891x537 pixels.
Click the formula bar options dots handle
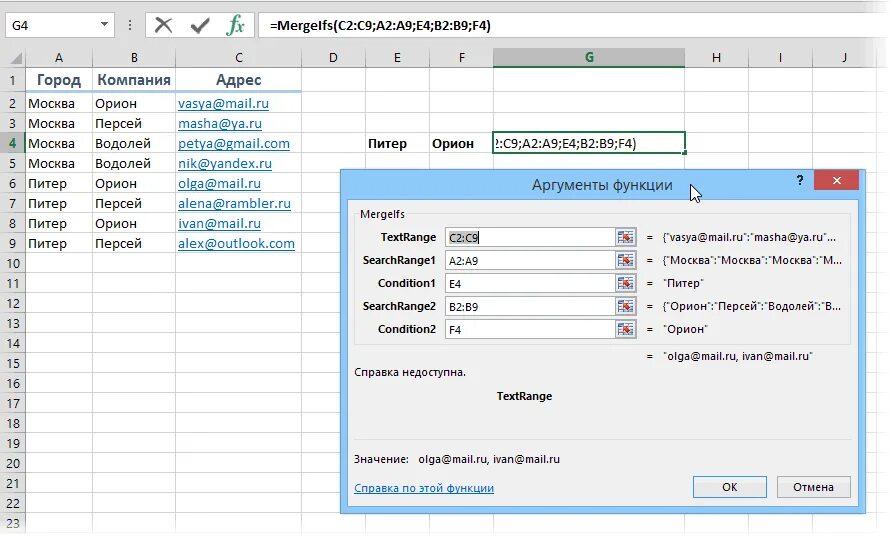(130, 25)
